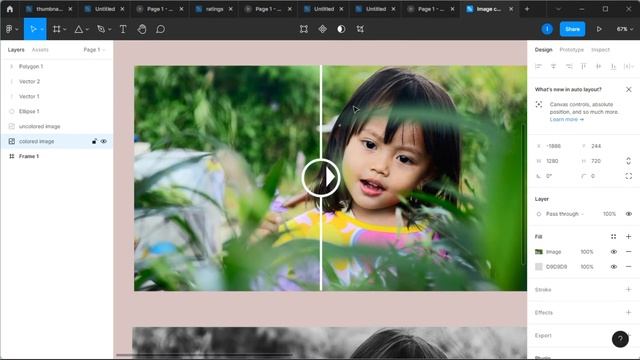Toggle layer visibility eye in Layer section
The image size is (640, 360).
(x=629, y=214)
